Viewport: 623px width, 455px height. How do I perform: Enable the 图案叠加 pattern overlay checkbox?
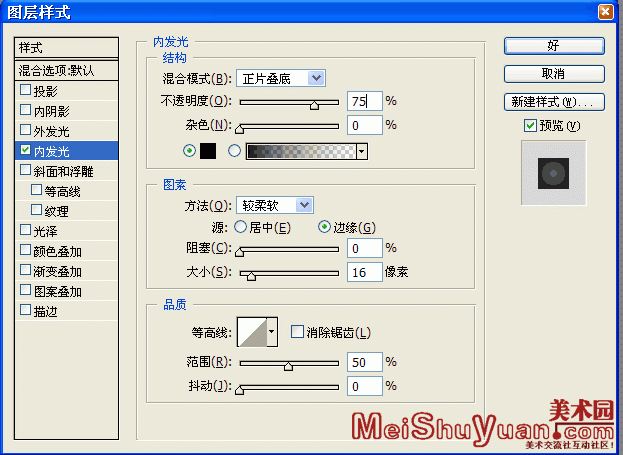tap(25, 290)
